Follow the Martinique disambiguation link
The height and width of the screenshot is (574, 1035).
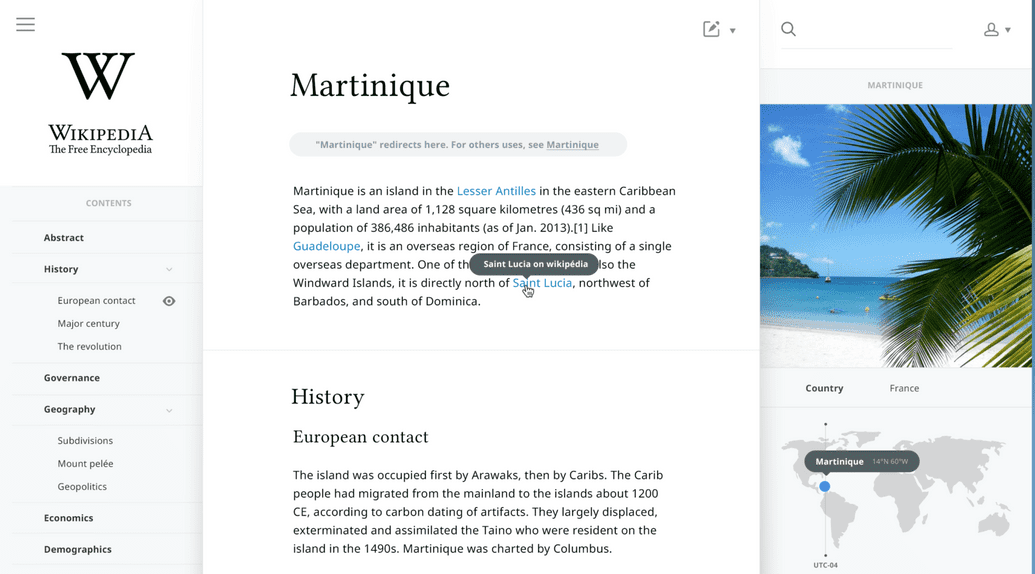pos(572,144)
